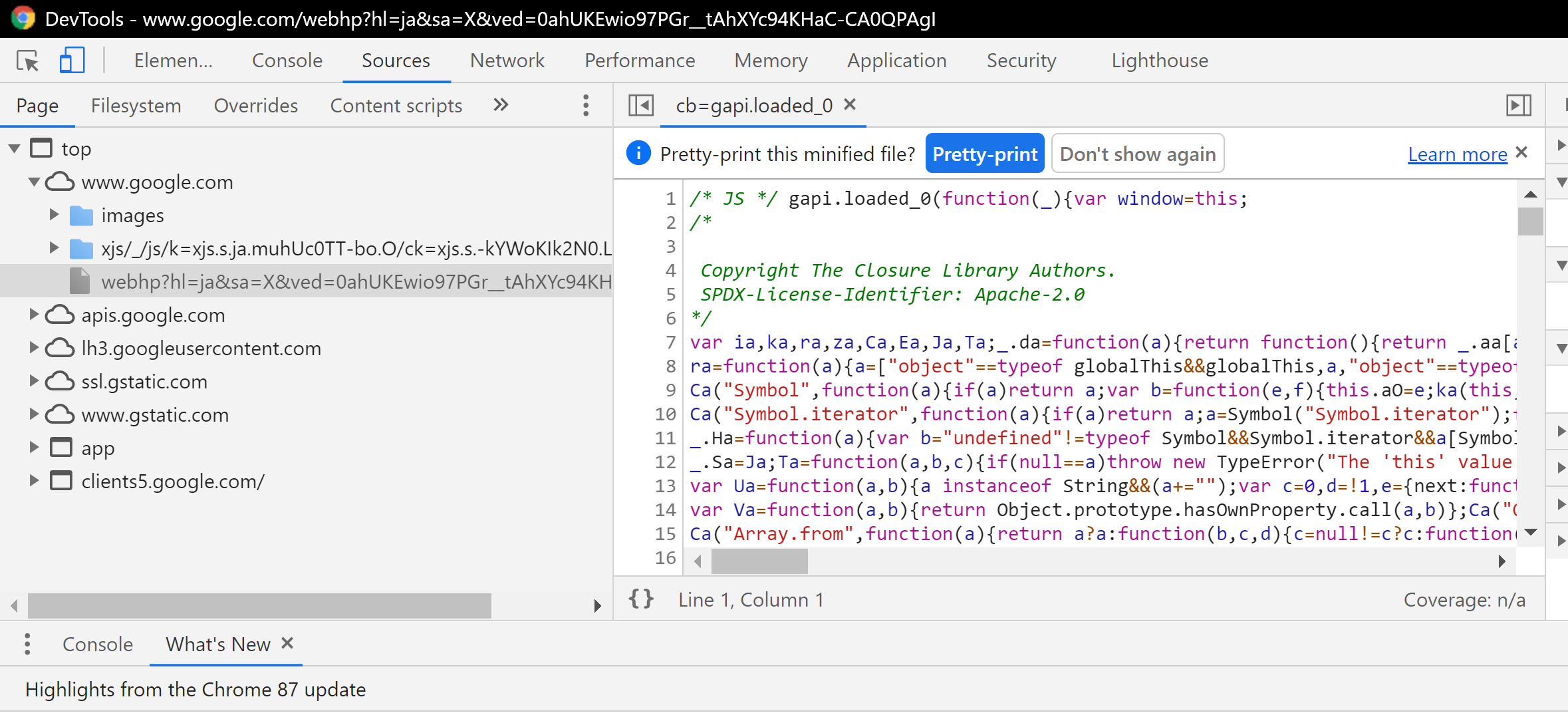Screen dimensions: 1568x715
Task: Expand the apis.google.com node
Action: point(34,315)
